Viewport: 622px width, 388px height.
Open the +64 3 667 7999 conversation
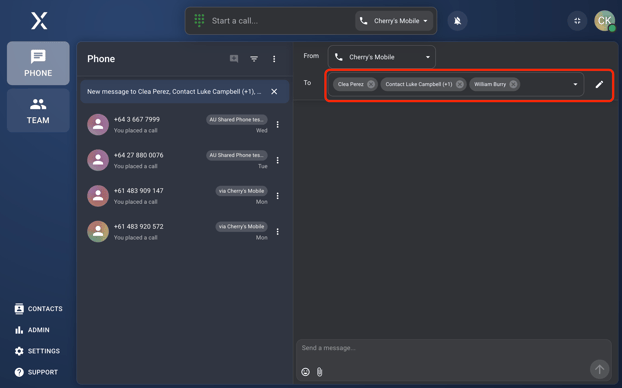(x=185, y=125)
